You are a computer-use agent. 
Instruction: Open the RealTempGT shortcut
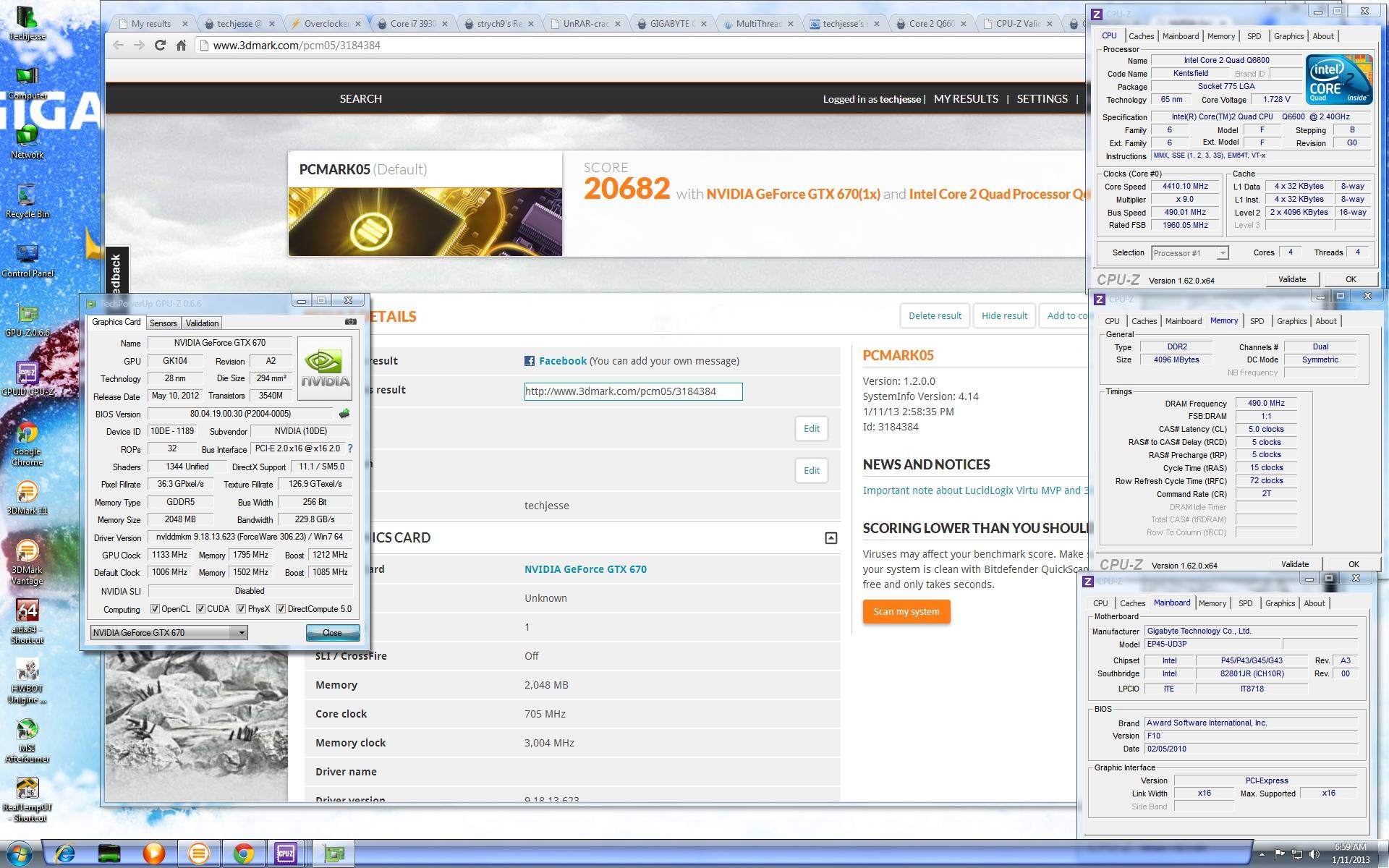(27, 799)
